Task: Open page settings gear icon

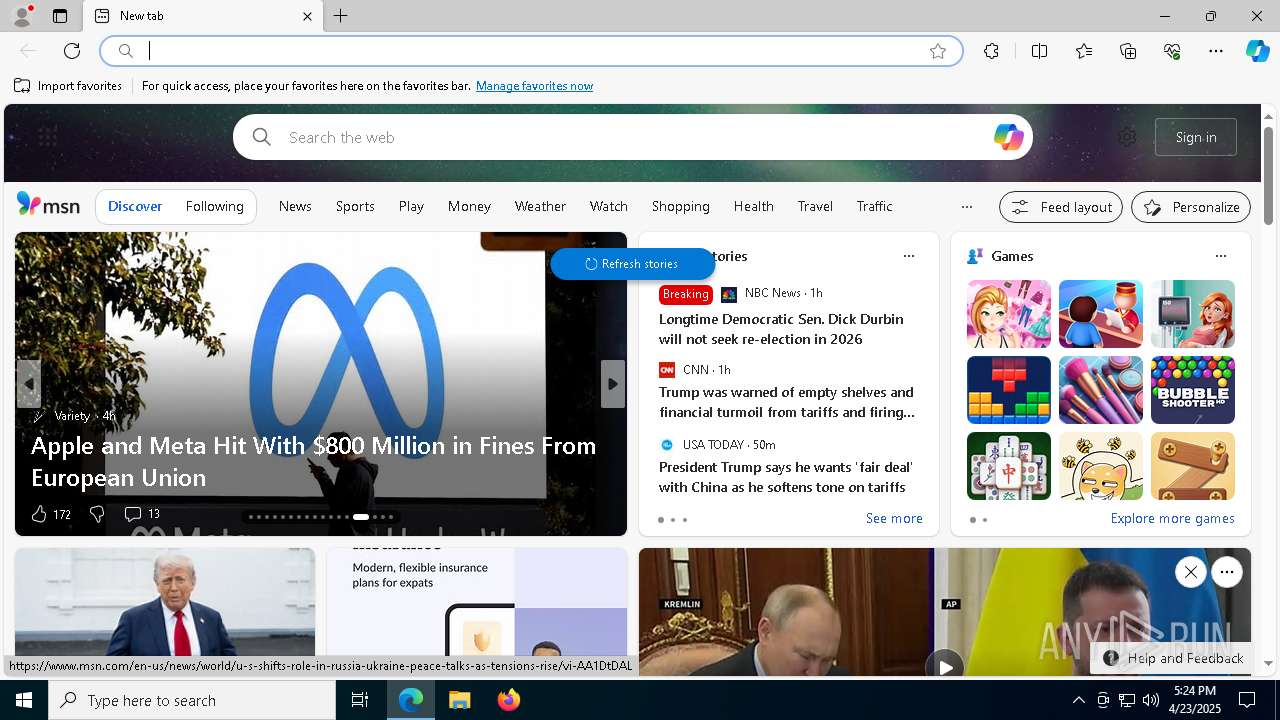Action: pyautogui.click(x=1127, y=137)
